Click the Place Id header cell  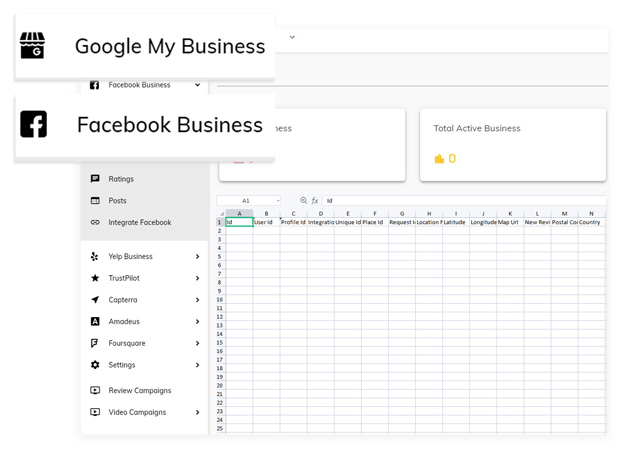tap(374, 222)
